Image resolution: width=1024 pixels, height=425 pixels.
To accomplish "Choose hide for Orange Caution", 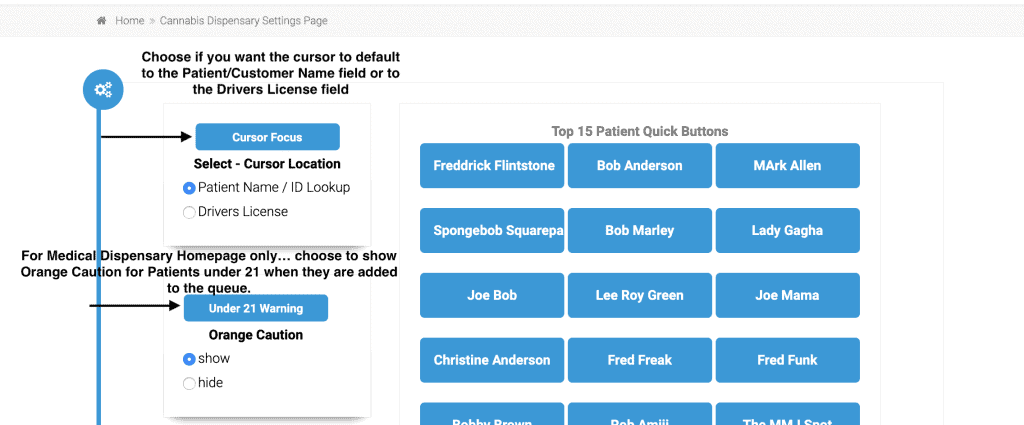I will 189,383.
